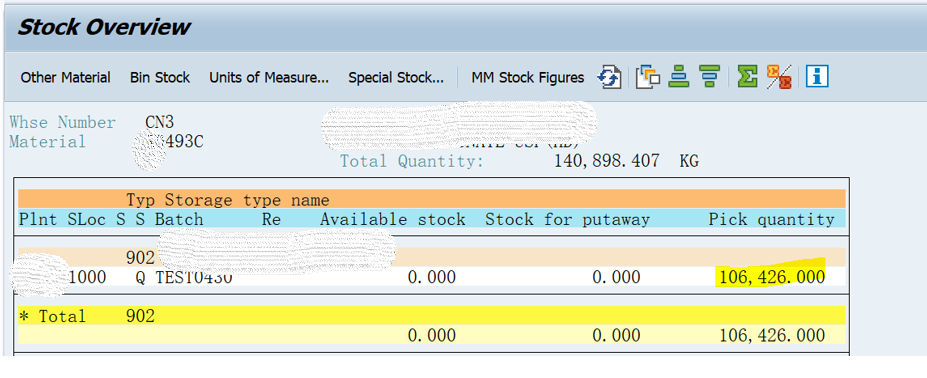Image resolution: width=927 pixels, height=378 pixels.
Task: Click pick quantity 106,426.000 in the Total row
Action: [772, 336]
